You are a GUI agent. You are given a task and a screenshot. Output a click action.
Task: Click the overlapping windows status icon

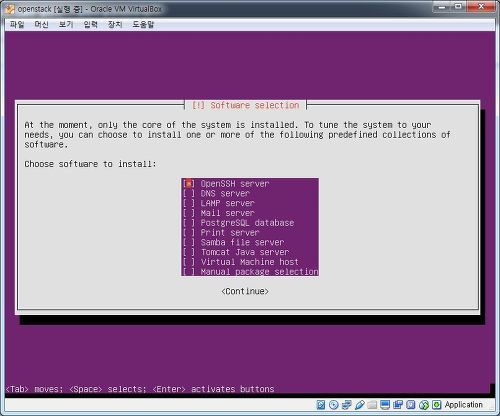tap(398, 405)
